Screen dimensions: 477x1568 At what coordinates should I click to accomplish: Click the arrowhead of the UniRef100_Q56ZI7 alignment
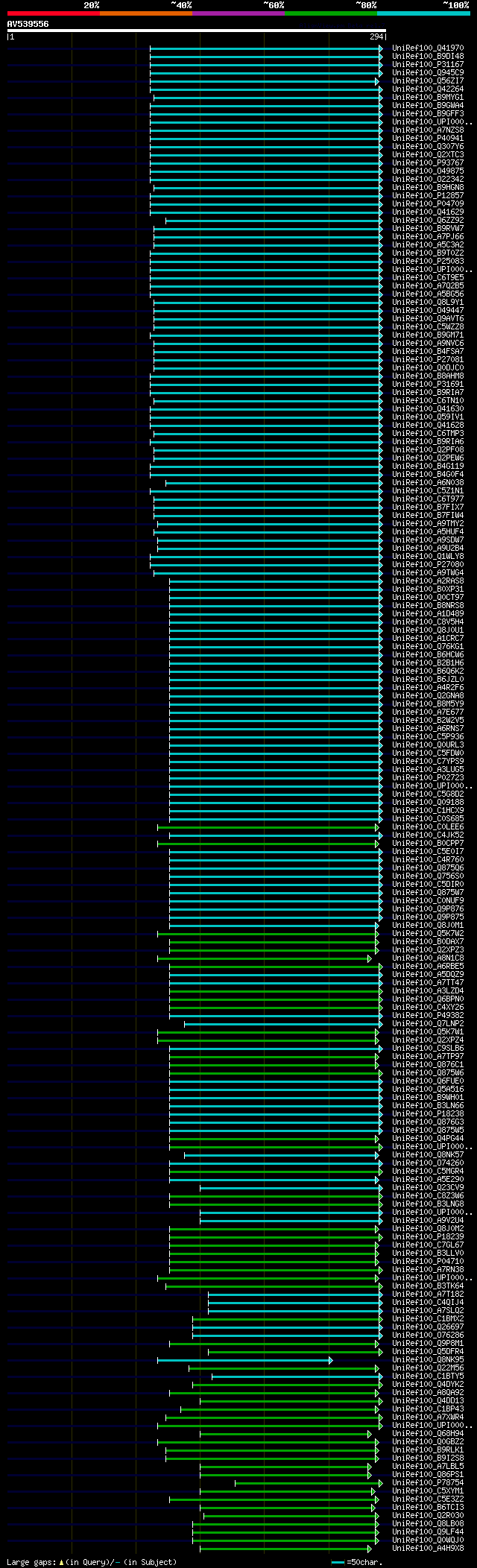(376, 81)
